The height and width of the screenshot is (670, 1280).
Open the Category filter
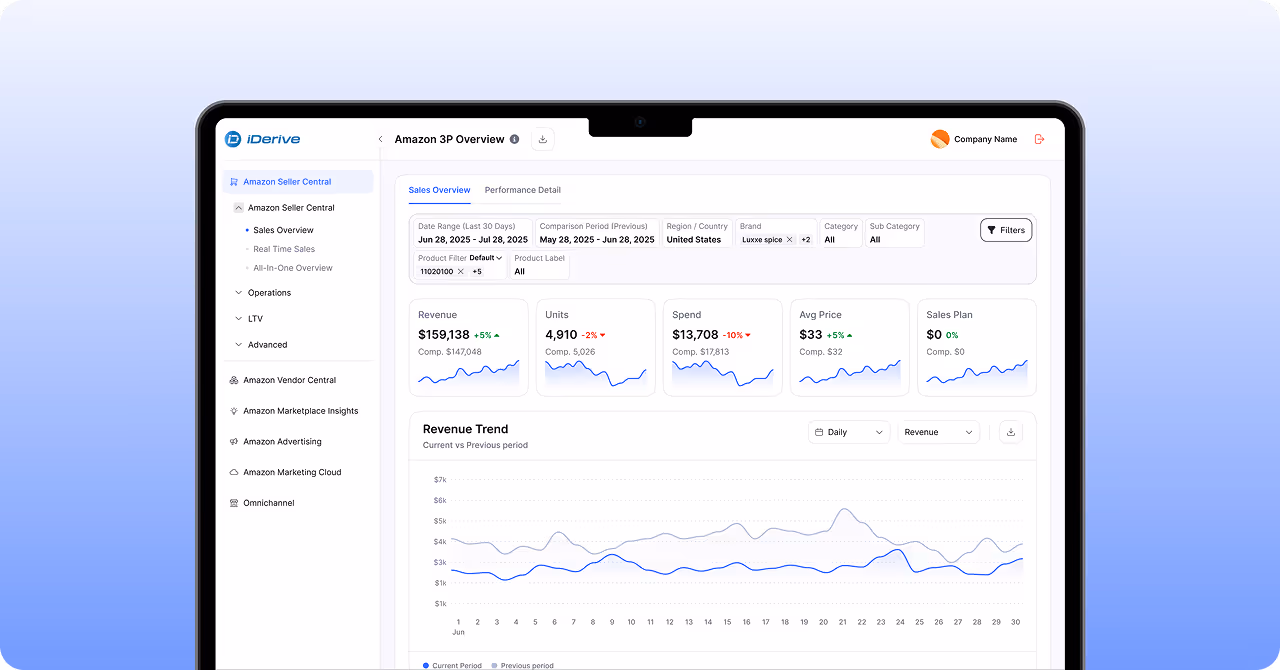[841, 233]
